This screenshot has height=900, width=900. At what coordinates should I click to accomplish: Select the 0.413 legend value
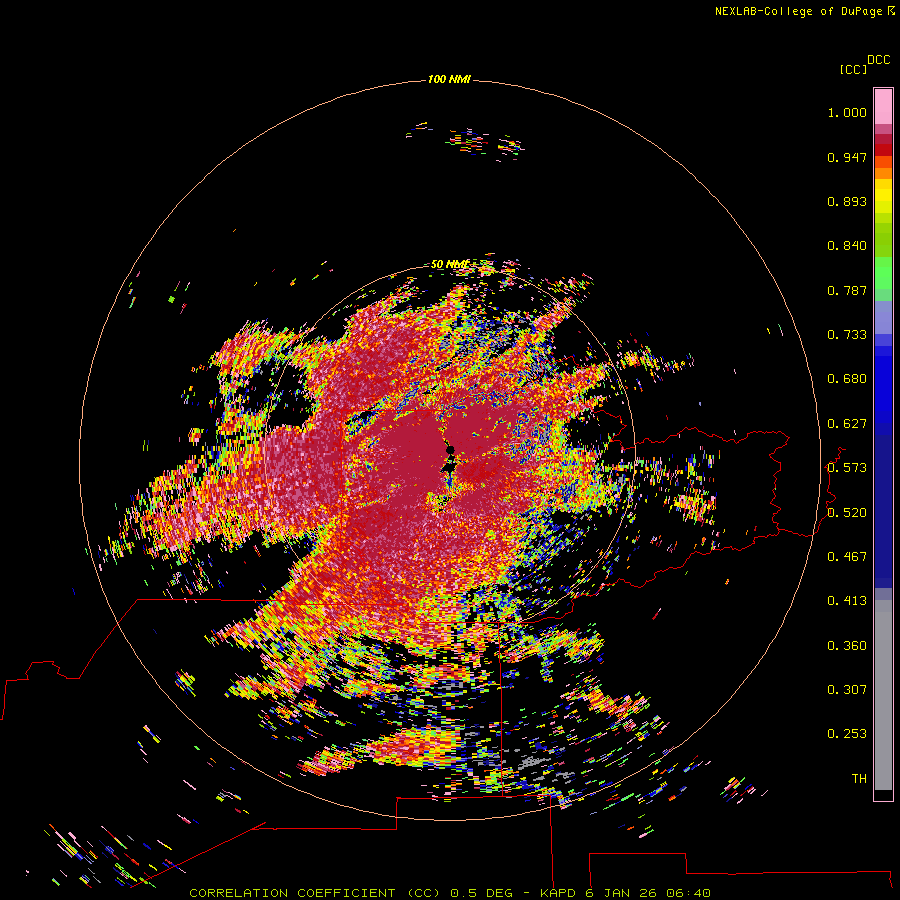[847, 601]
